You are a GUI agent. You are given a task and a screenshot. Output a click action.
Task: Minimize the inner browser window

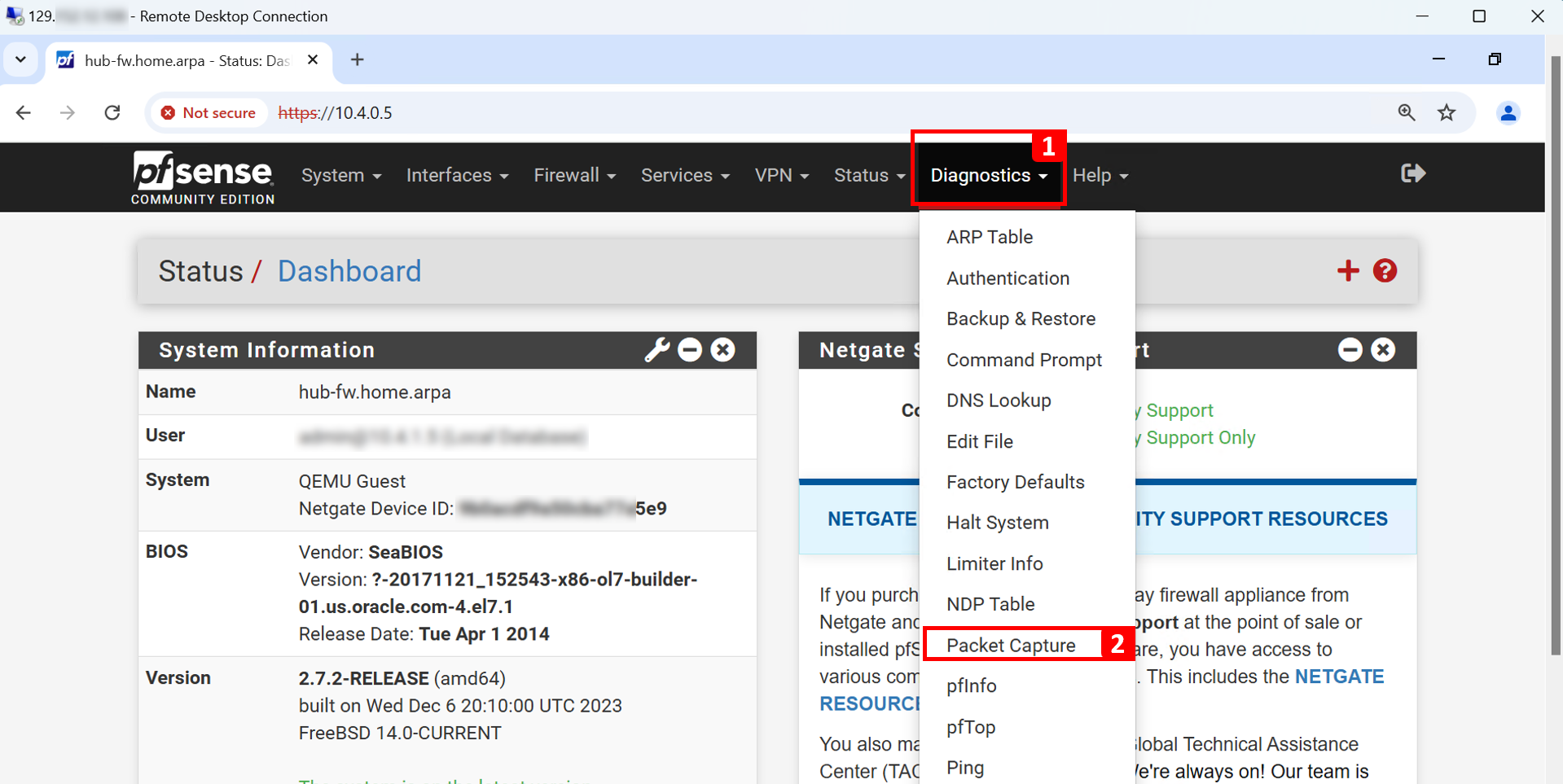1438,59
